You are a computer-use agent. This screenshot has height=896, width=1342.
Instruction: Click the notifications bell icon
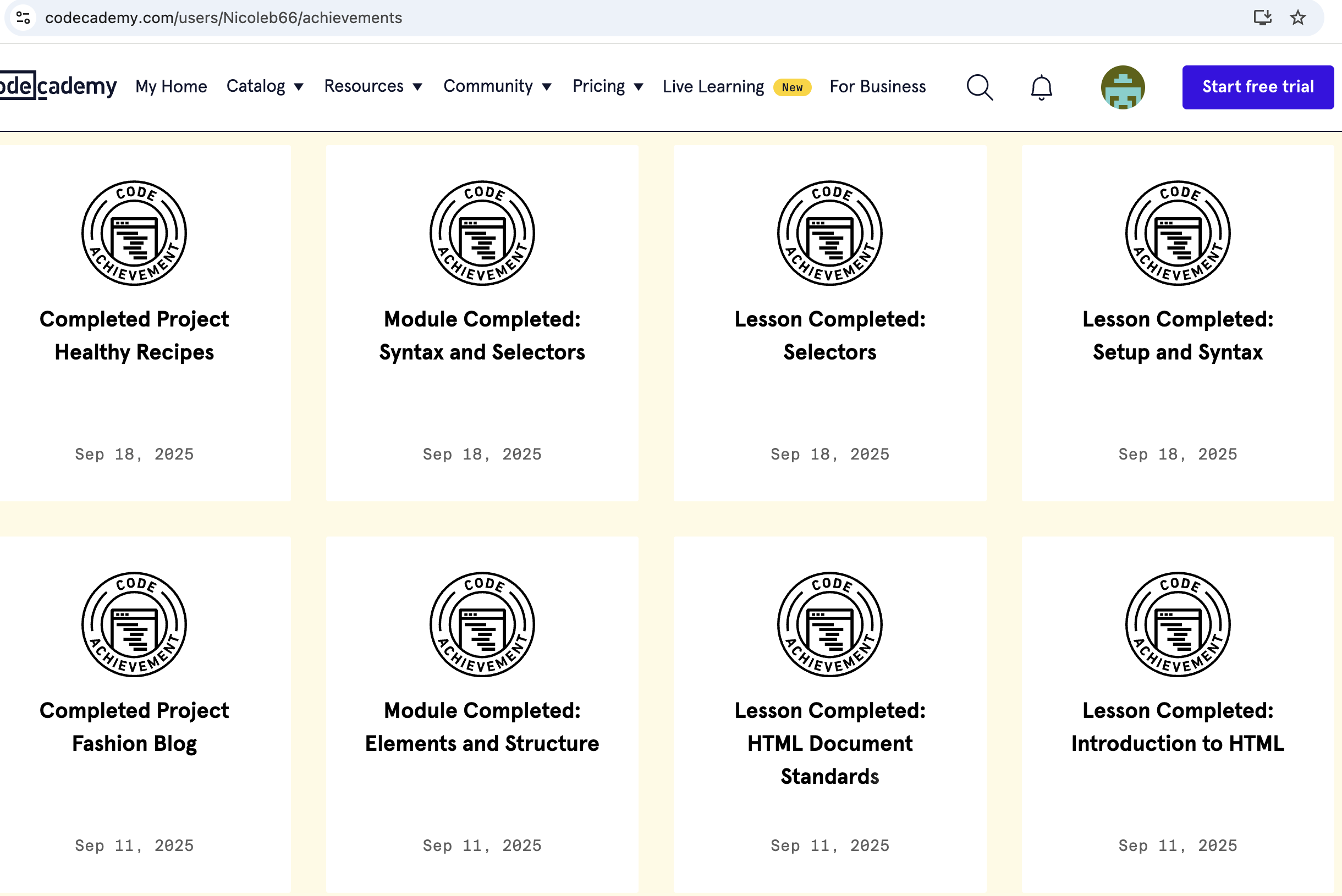pos(1041,87)
